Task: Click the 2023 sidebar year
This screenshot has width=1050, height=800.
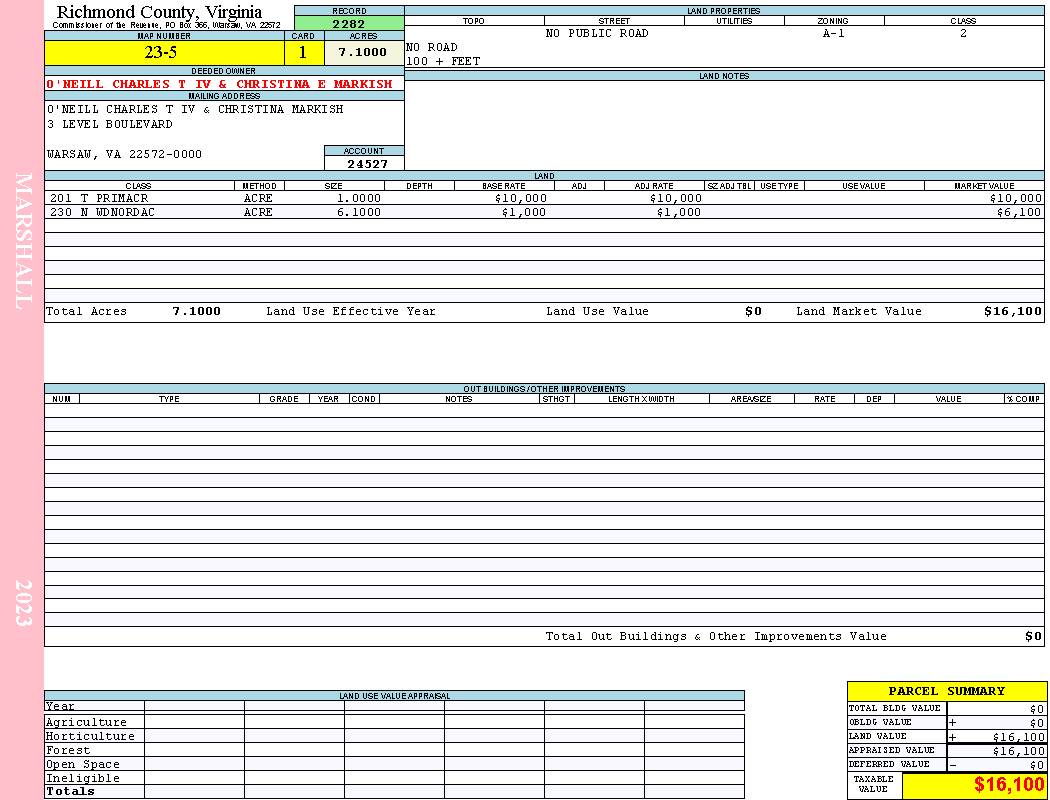Action: (x=23, y=603)
